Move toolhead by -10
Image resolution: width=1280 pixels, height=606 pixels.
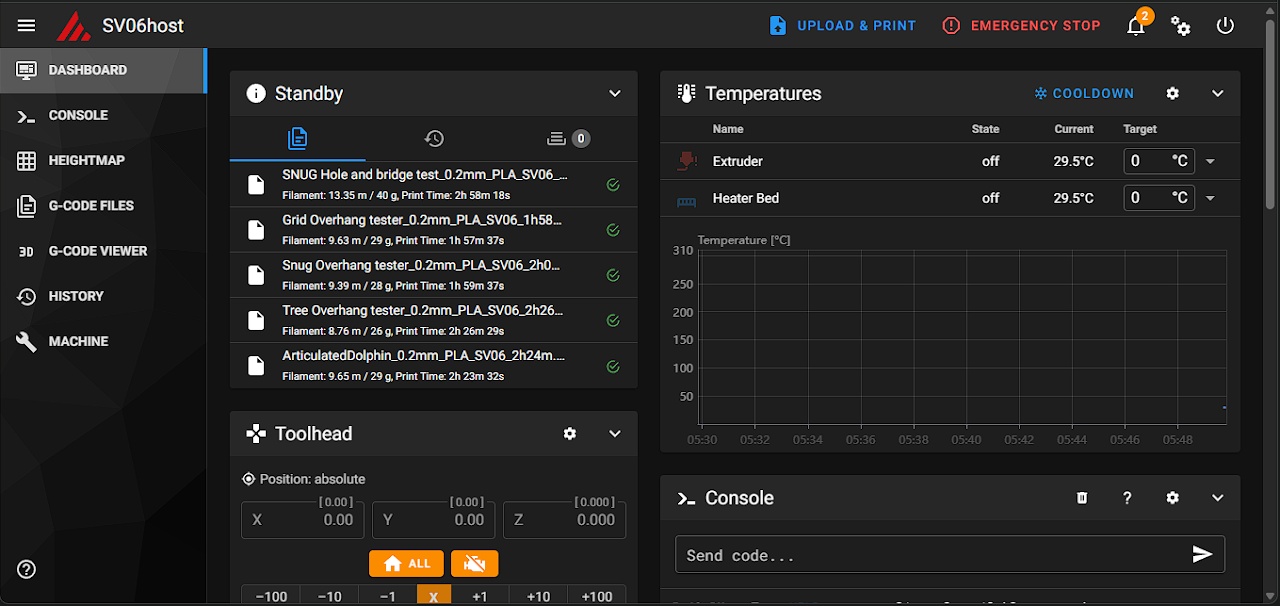click(x=329, y=596)
